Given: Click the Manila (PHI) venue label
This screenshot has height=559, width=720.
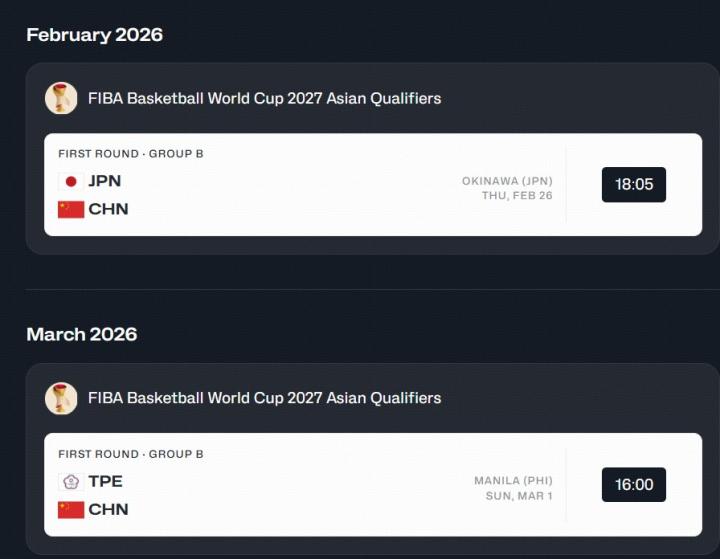Looking at the screenshot, I should point(513,481).
